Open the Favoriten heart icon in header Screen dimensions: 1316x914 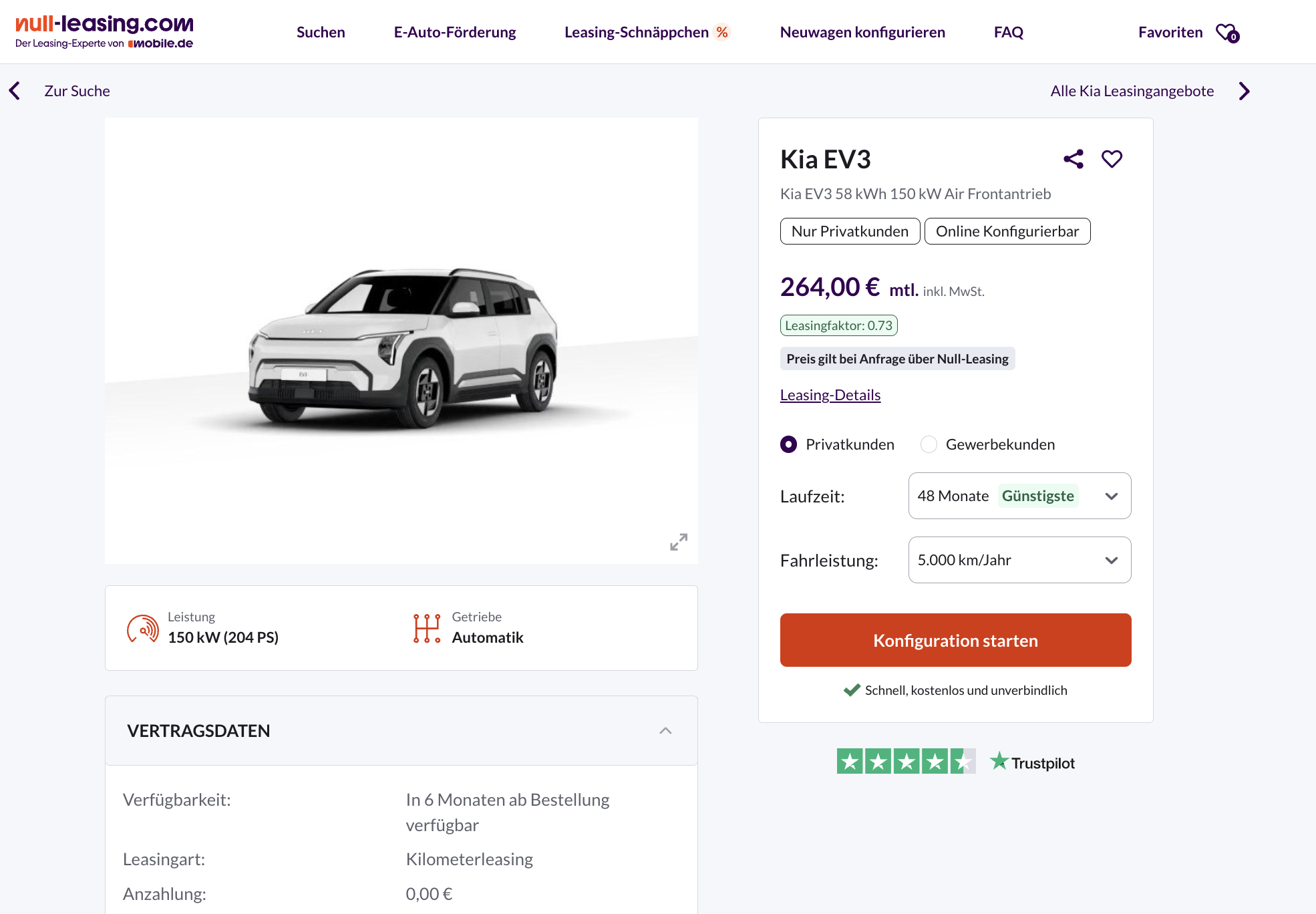tap(1227, 33)
